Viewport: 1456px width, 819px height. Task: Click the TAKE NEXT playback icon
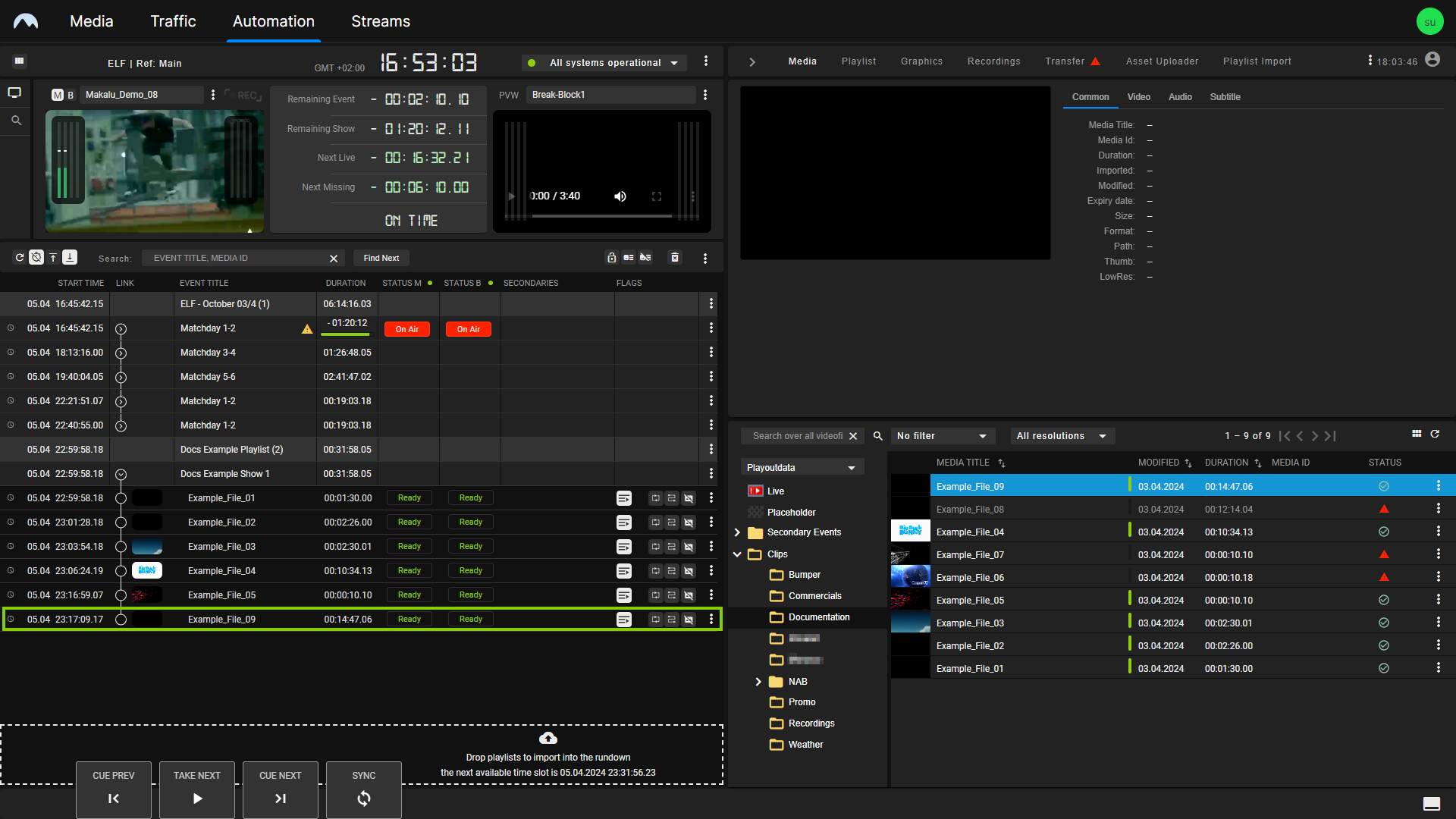click(197, 798)
